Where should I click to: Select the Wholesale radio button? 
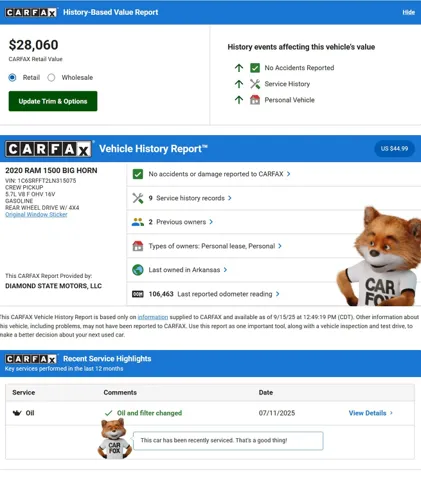(x=51, y=78)
